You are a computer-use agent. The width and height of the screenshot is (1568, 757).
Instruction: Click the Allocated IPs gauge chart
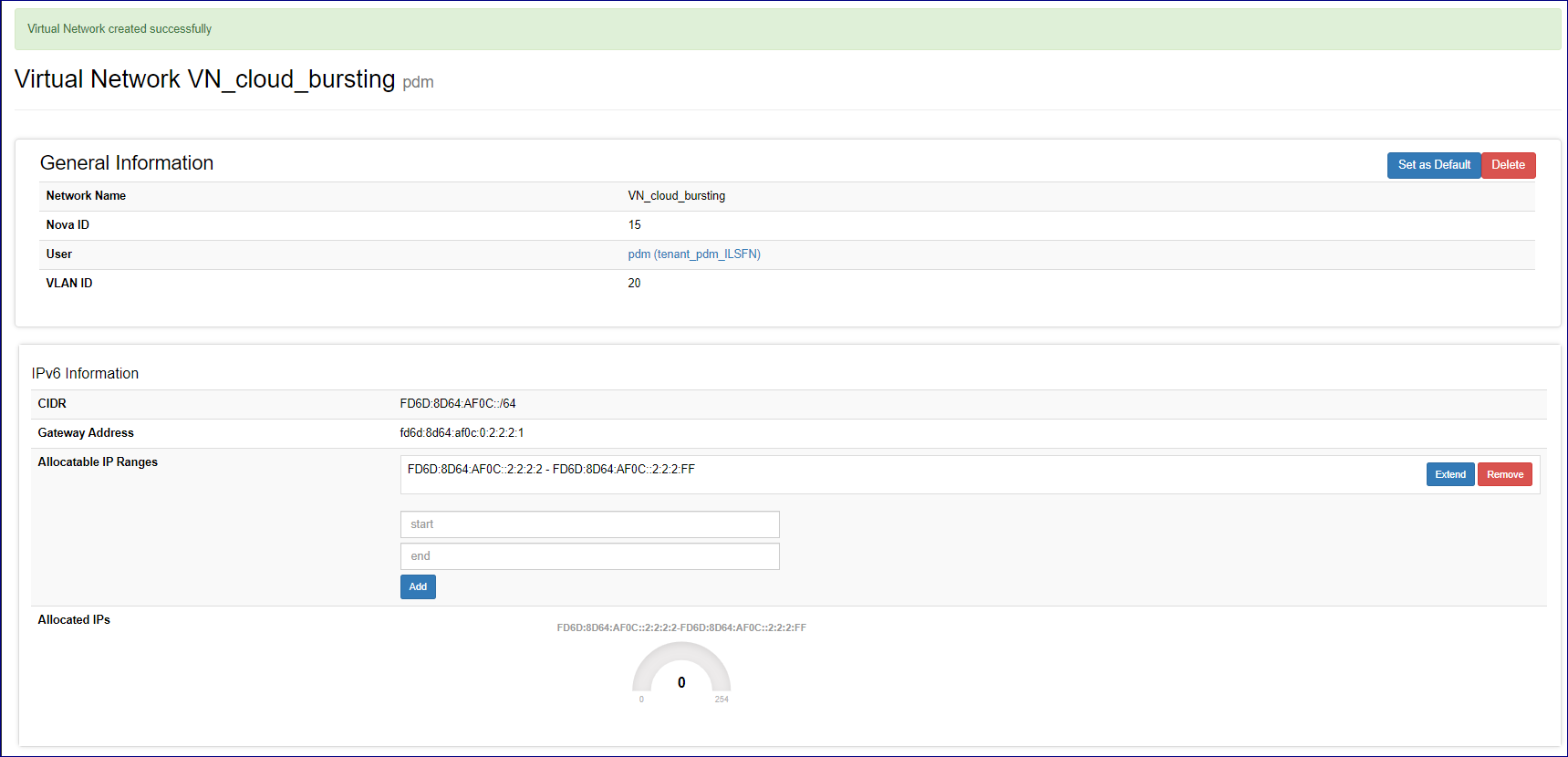pos(681,673)
